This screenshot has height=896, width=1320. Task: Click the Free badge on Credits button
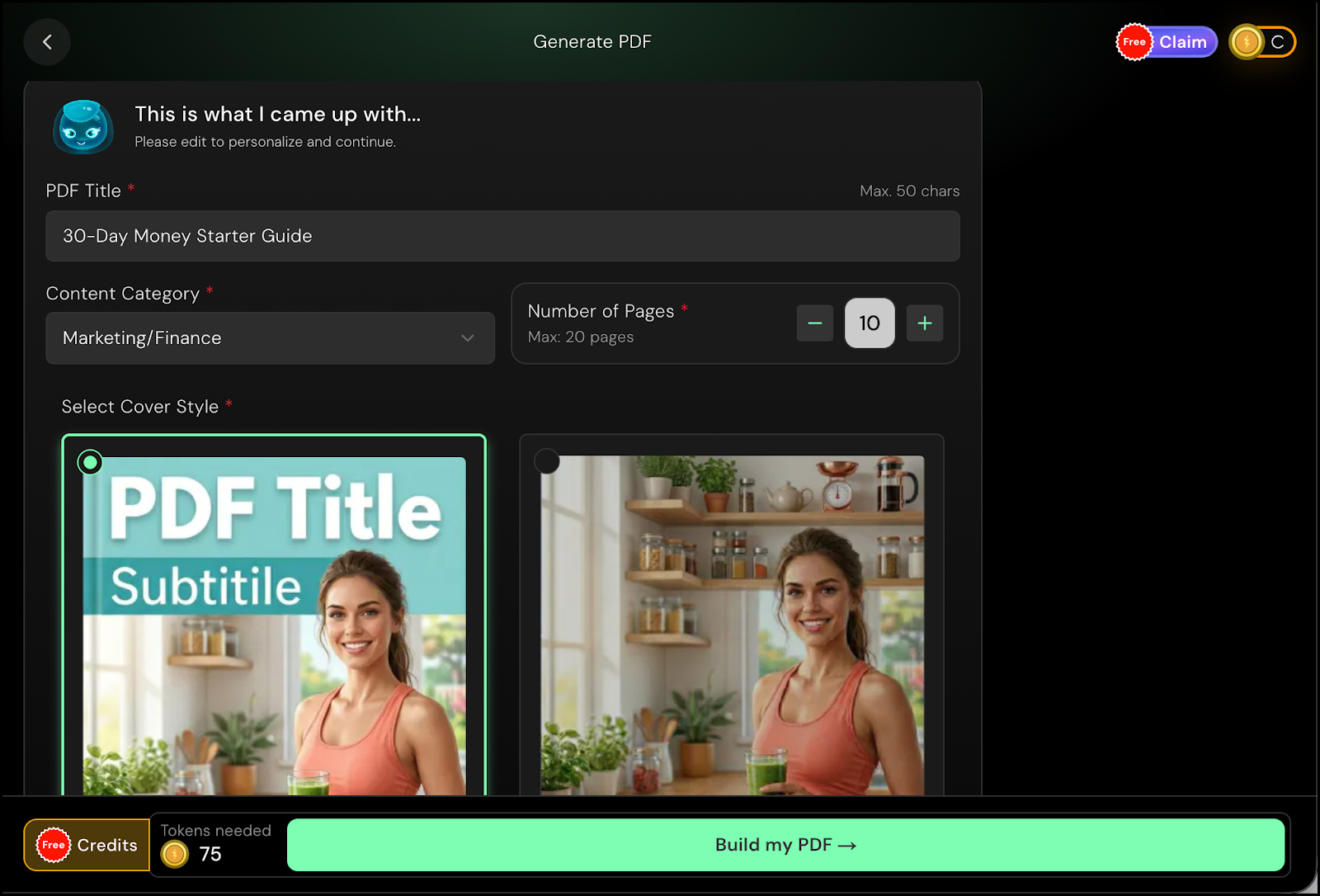click(x=54, y=845)
